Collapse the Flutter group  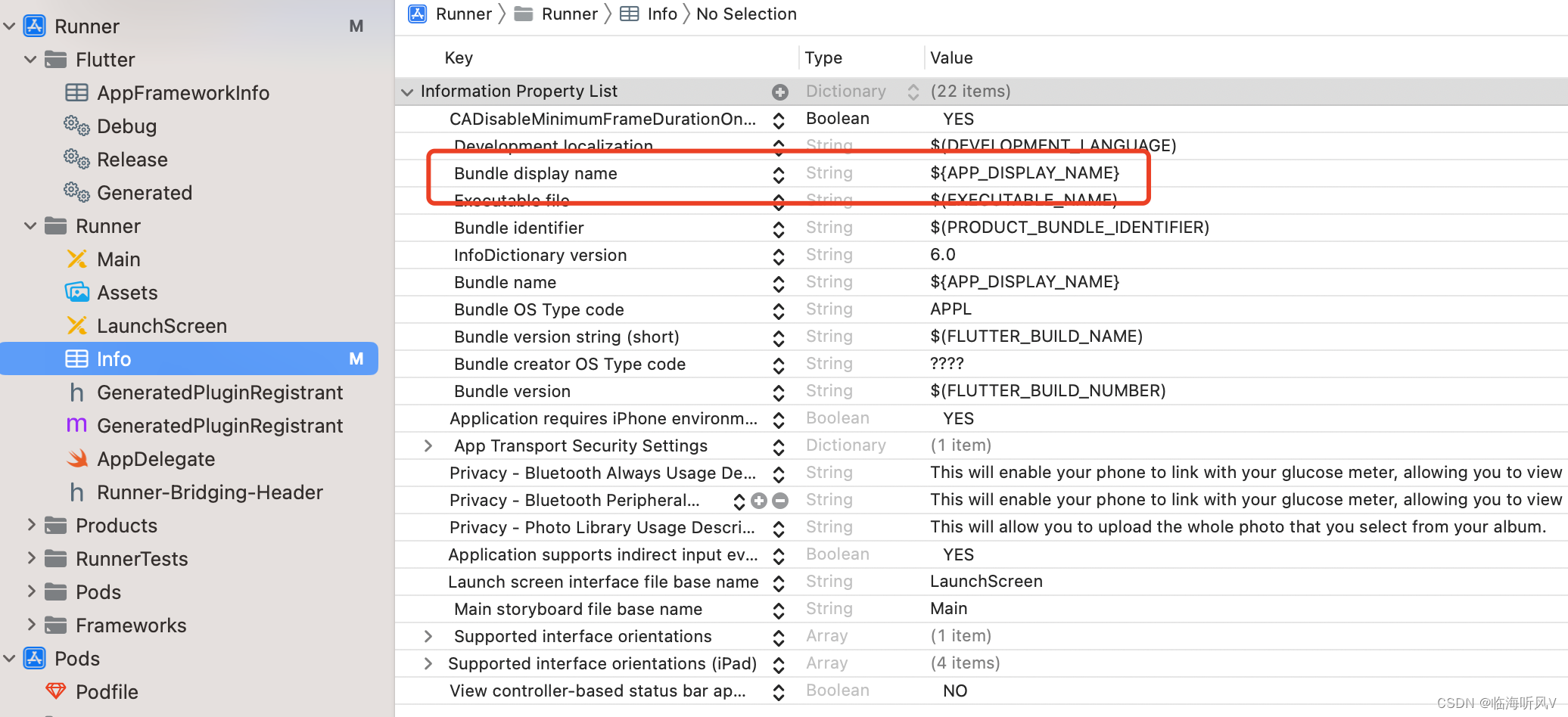31,60
